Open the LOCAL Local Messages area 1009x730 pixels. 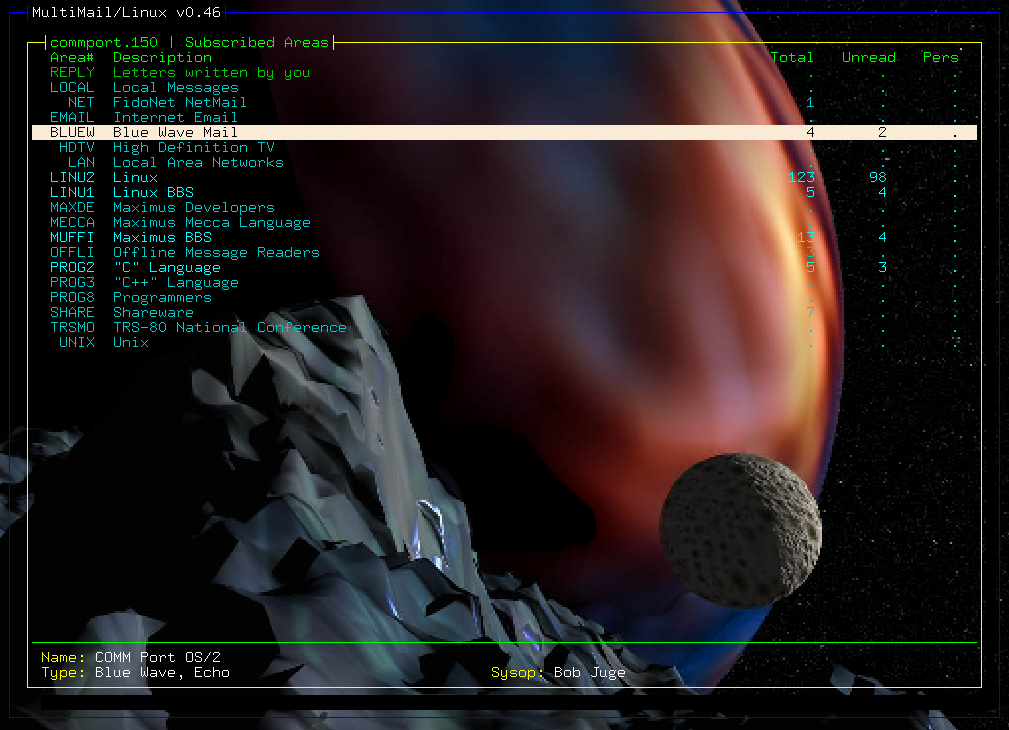pyautogui.click(x=175, y=87)
